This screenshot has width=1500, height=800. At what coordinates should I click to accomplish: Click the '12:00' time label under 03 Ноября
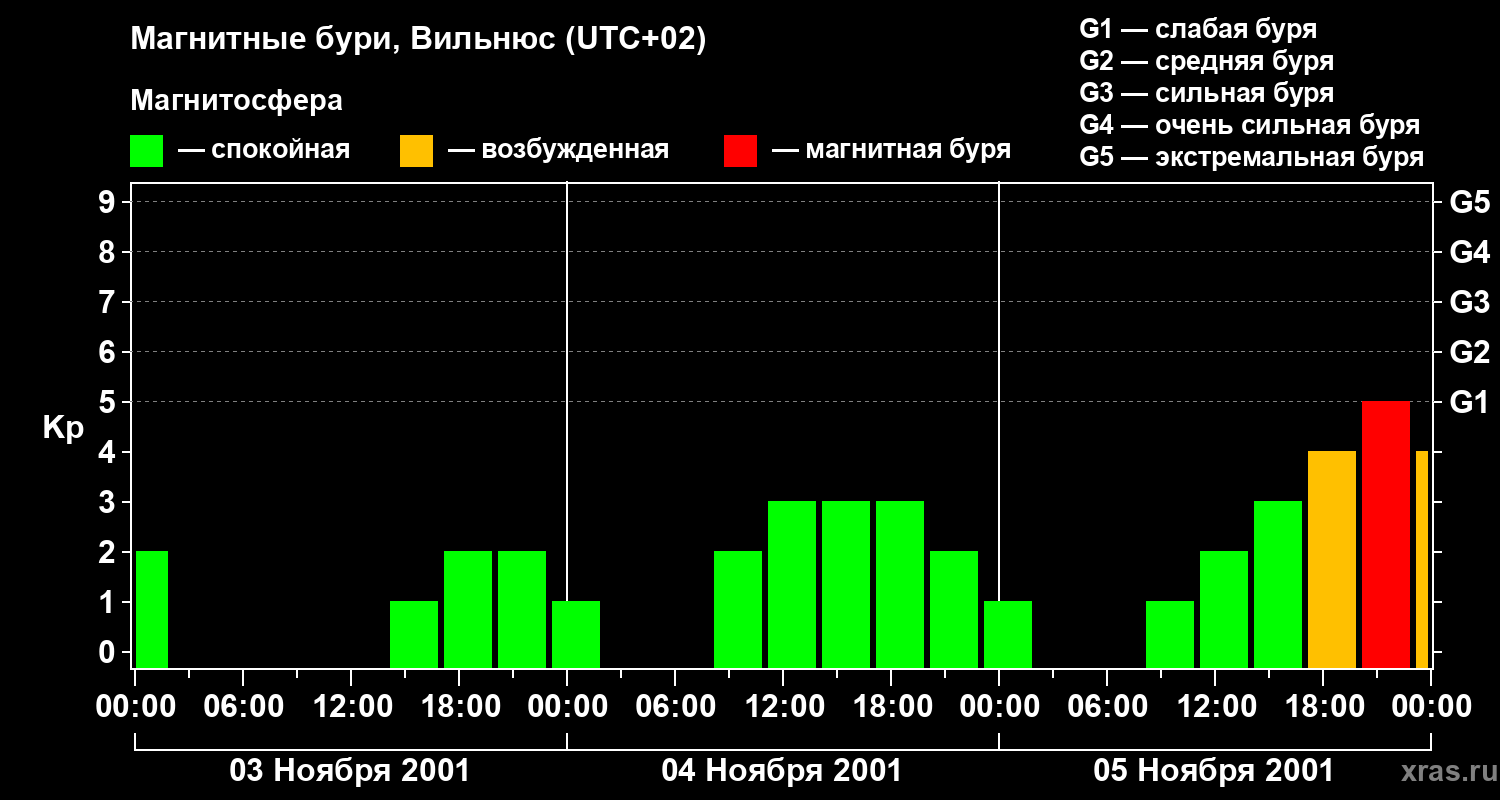[351, 707]
